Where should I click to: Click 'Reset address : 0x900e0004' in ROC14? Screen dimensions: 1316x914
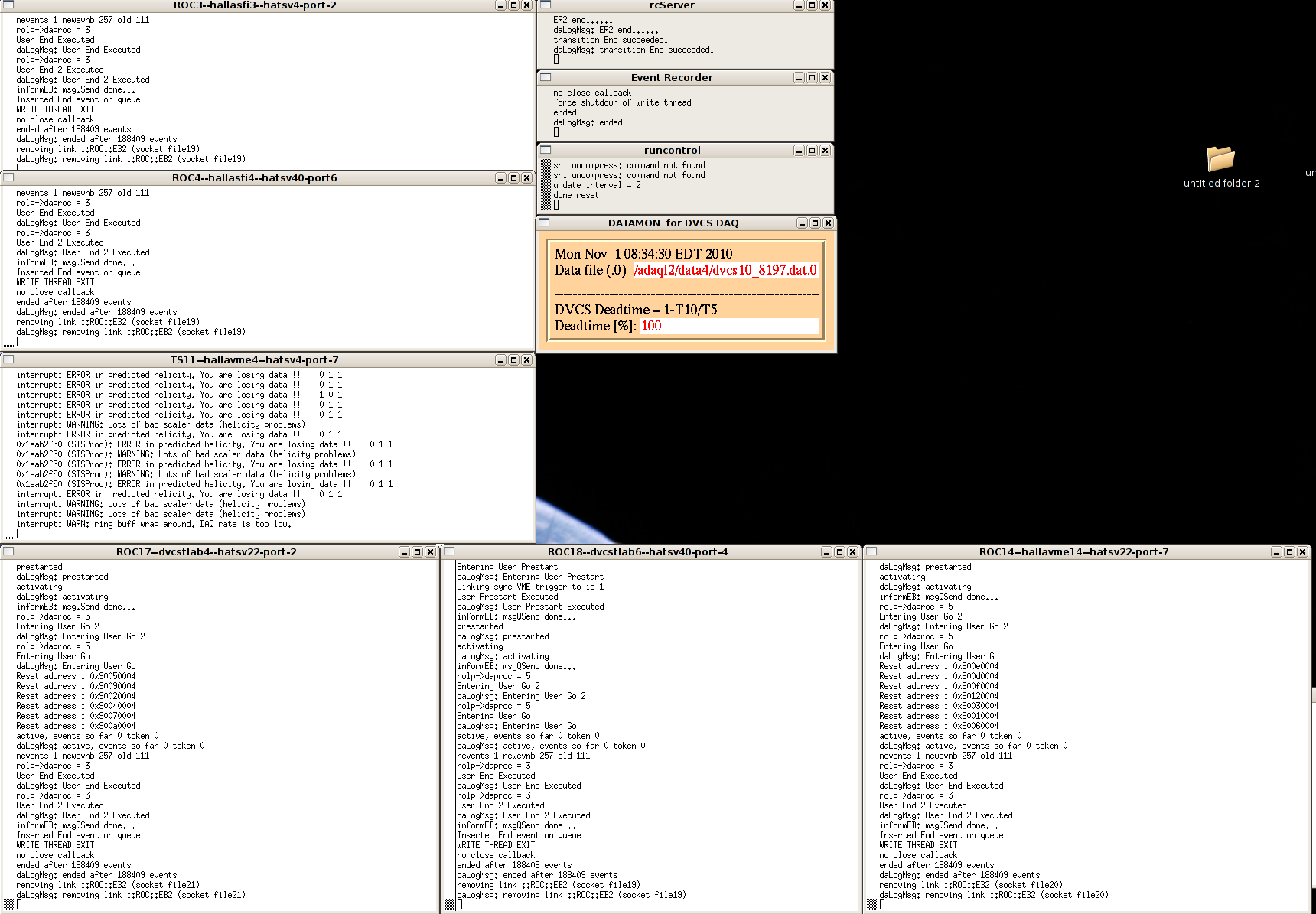(x=939, y=666)
